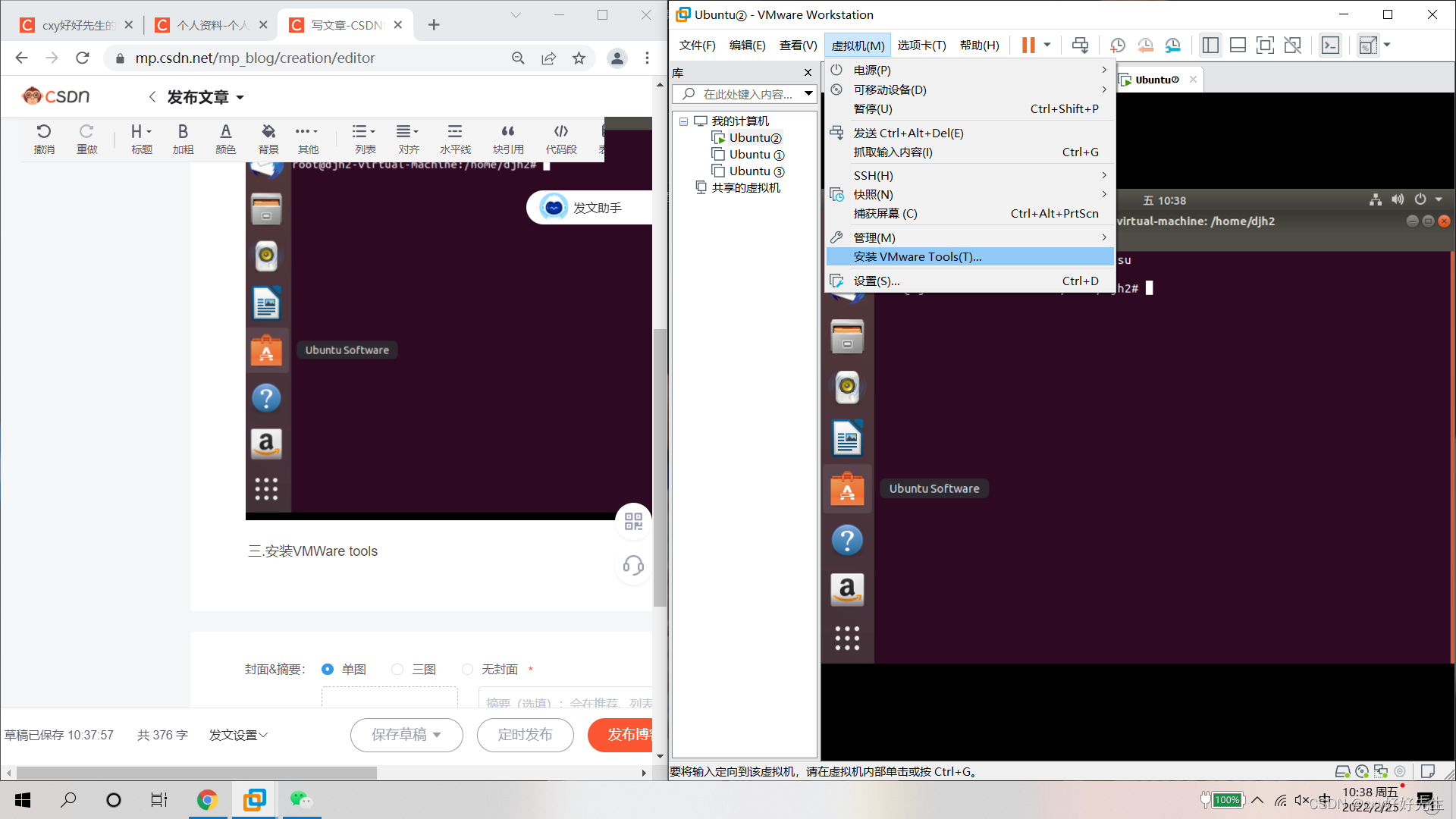Collapse the 我的计算机 tree node
Viewport: 1456px width, 819px height.
(683, 121)
